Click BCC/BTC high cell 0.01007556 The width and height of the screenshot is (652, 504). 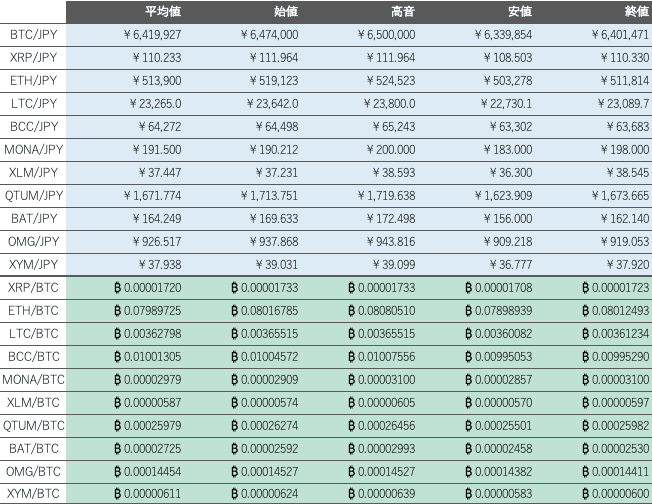[382, 356]
